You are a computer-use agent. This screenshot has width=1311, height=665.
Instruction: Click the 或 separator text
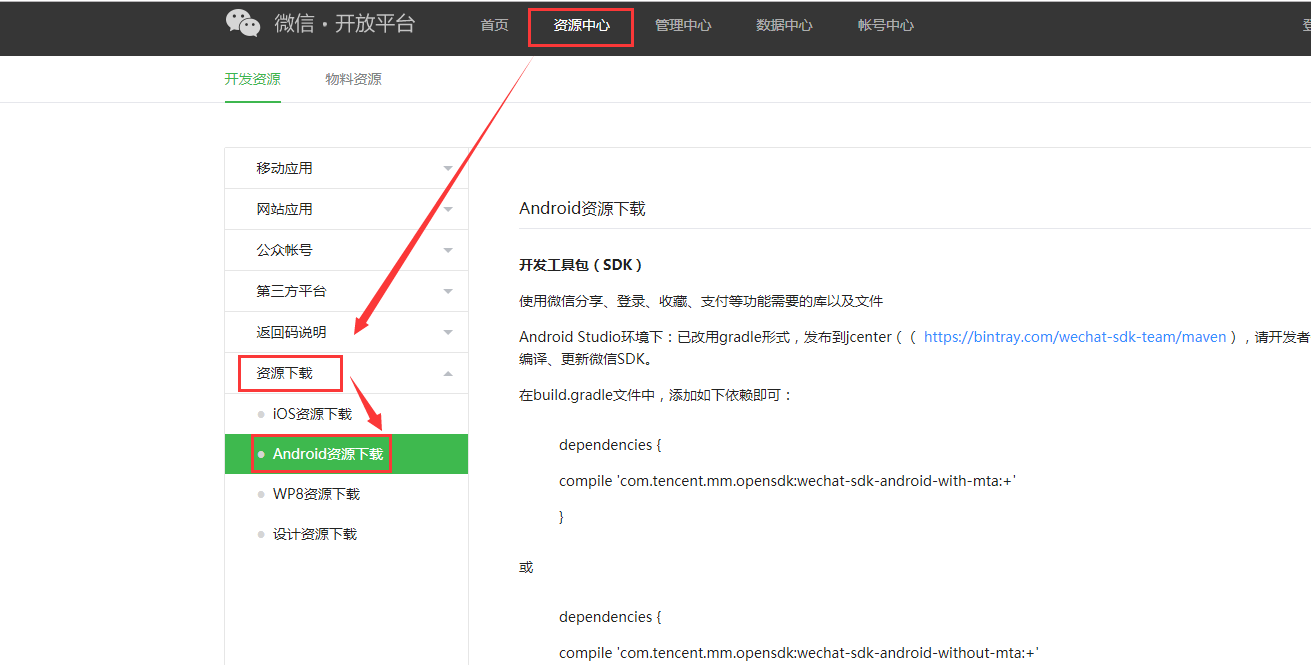pos(526,567)
